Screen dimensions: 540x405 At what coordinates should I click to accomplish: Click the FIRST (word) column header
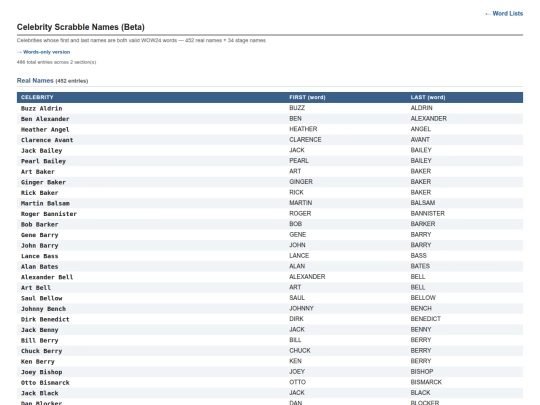point(307,97)
